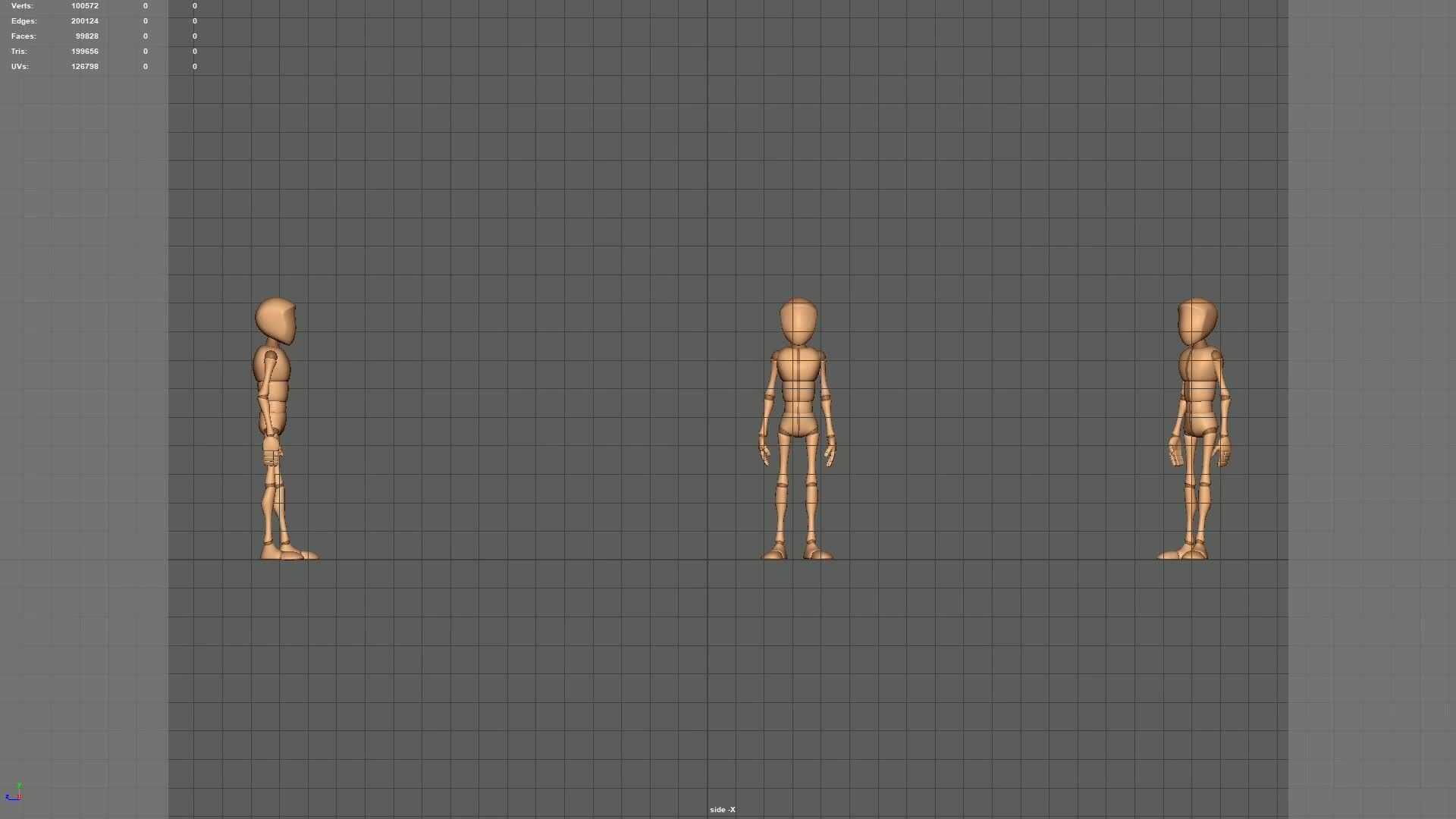Image resolution: width=1456 pixels, height=819 pixels.
Task: Click the head of the center mannequin
Action: point(798,318)
